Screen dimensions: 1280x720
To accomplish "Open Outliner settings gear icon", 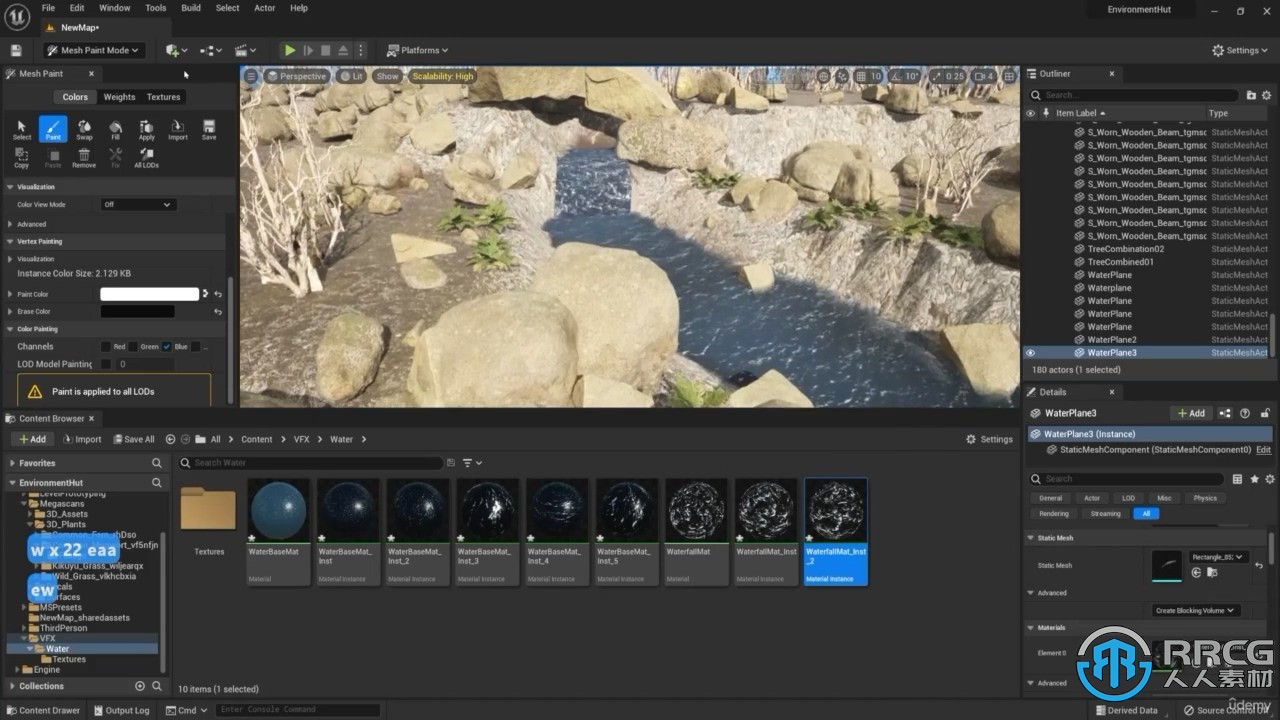I will point(1265,95).
